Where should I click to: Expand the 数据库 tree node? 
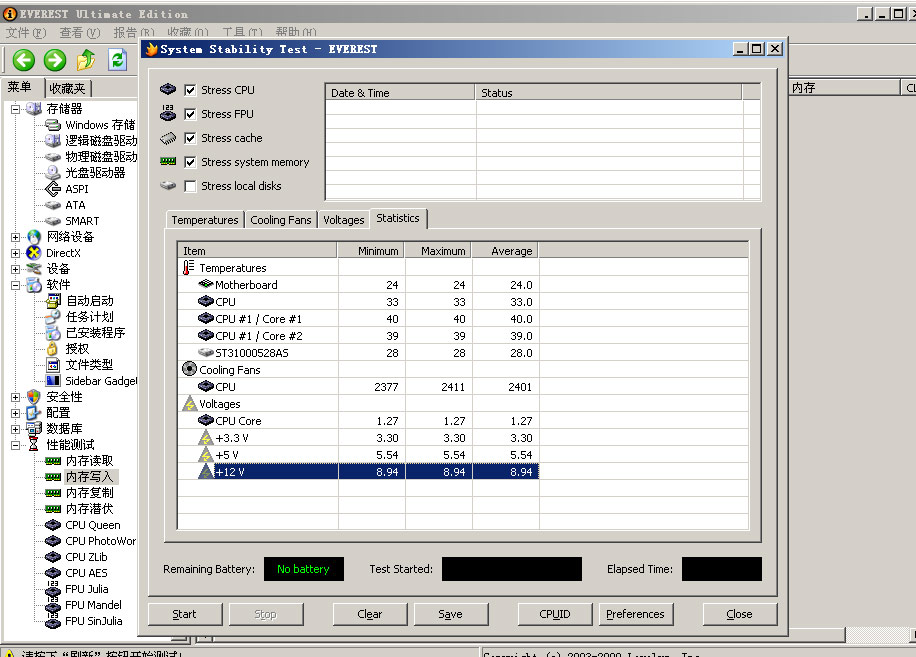tap(15, 429)
